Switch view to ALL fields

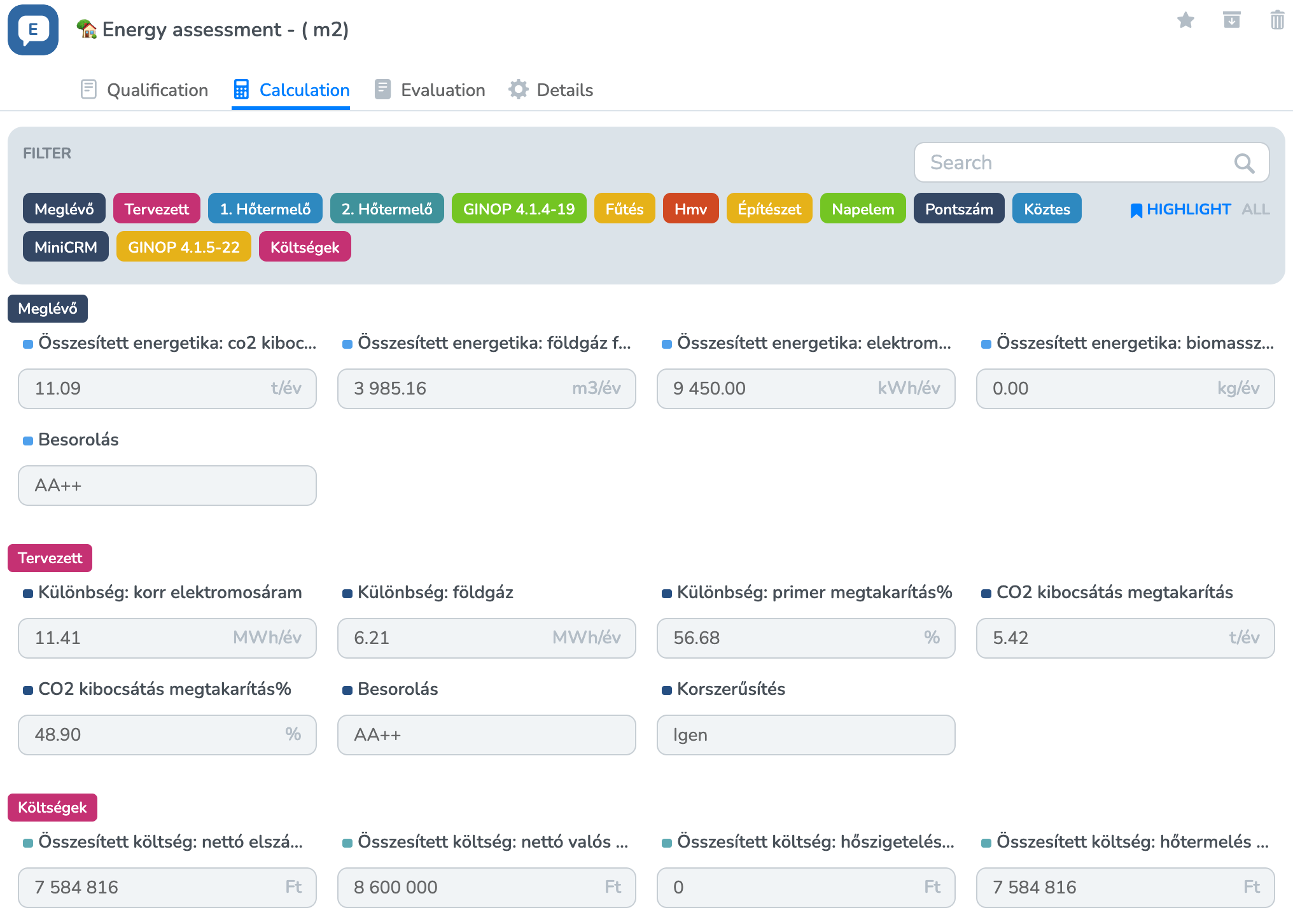click(x=1255, y=209)
